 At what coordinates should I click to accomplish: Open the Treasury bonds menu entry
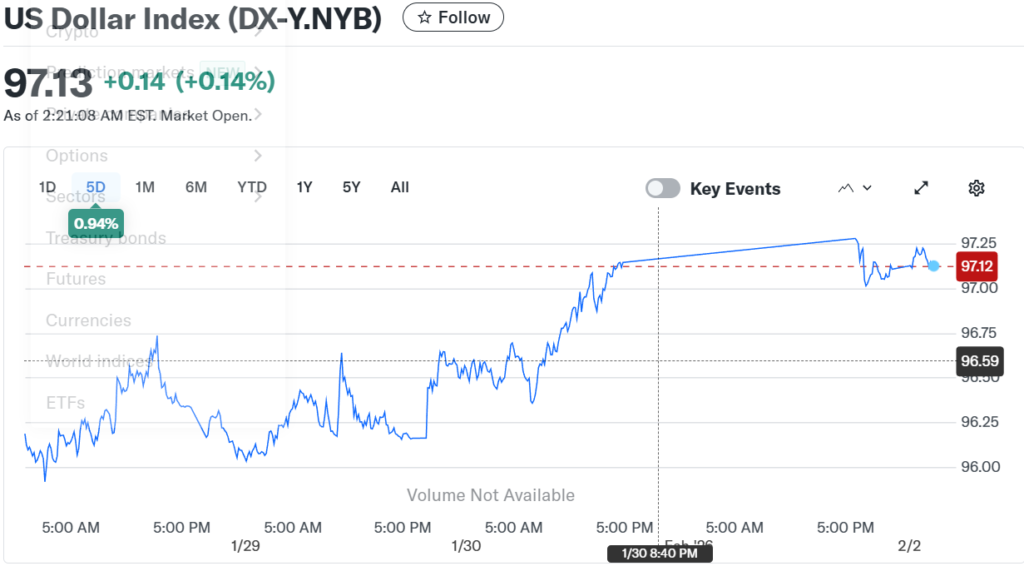(x=106, y=238)
